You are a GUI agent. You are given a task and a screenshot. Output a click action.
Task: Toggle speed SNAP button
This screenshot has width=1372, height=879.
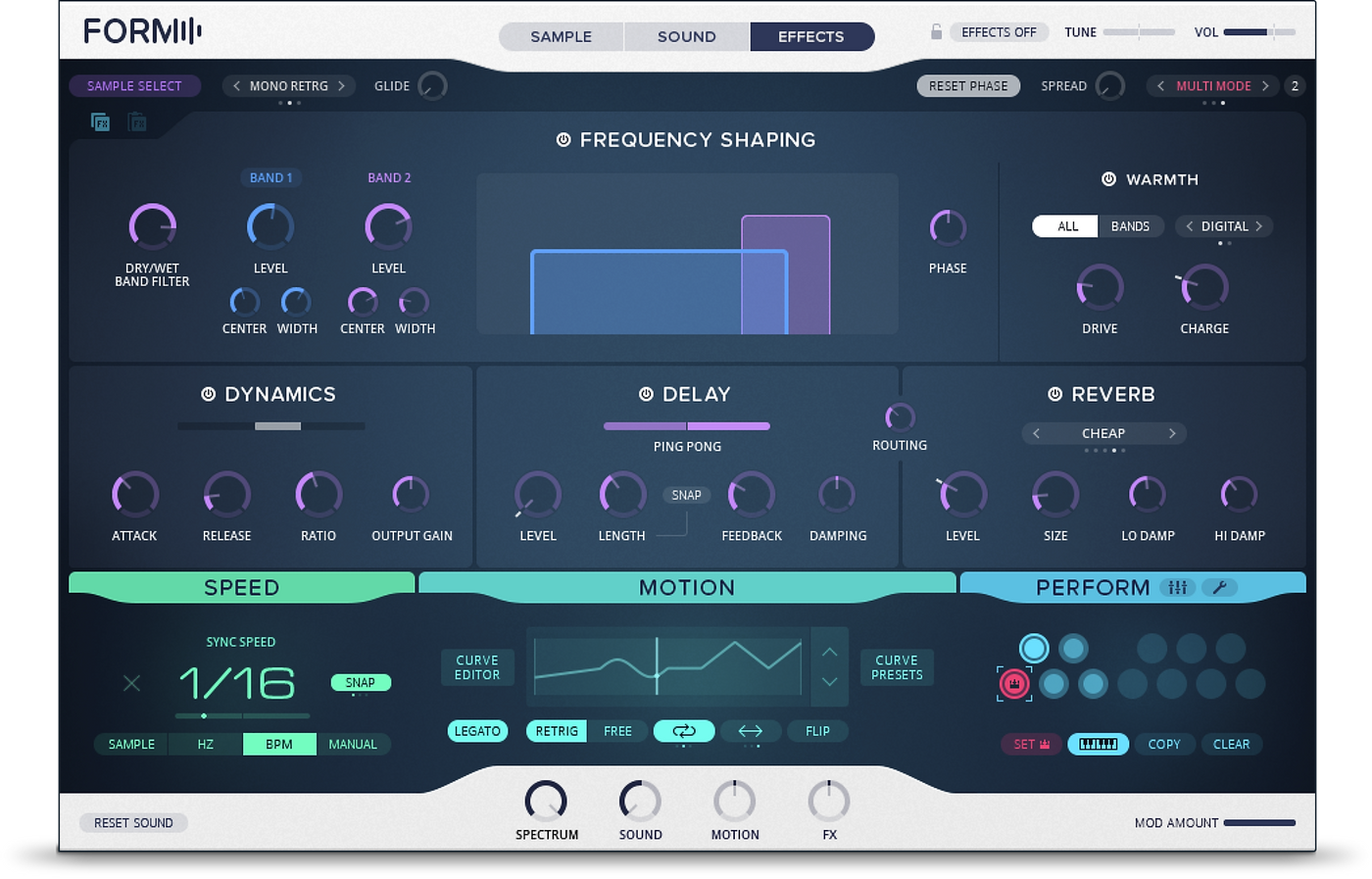pyautogui.click(x=360, y=682)
